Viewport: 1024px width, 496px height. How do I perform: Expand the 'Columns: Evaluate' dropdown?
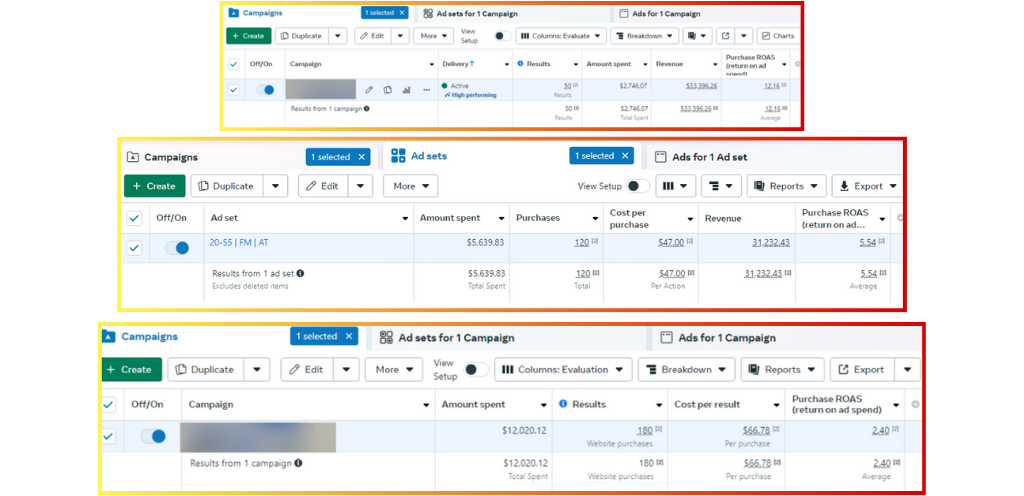pos(562,36)
